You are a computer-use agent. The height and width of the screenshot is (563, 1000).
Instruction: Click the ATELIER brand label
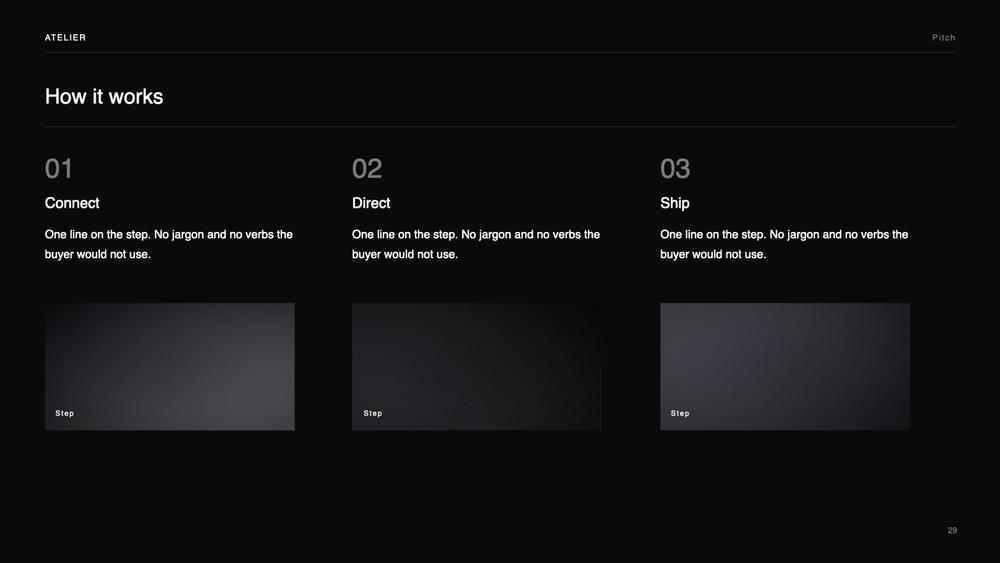click(x=65, y=38)
